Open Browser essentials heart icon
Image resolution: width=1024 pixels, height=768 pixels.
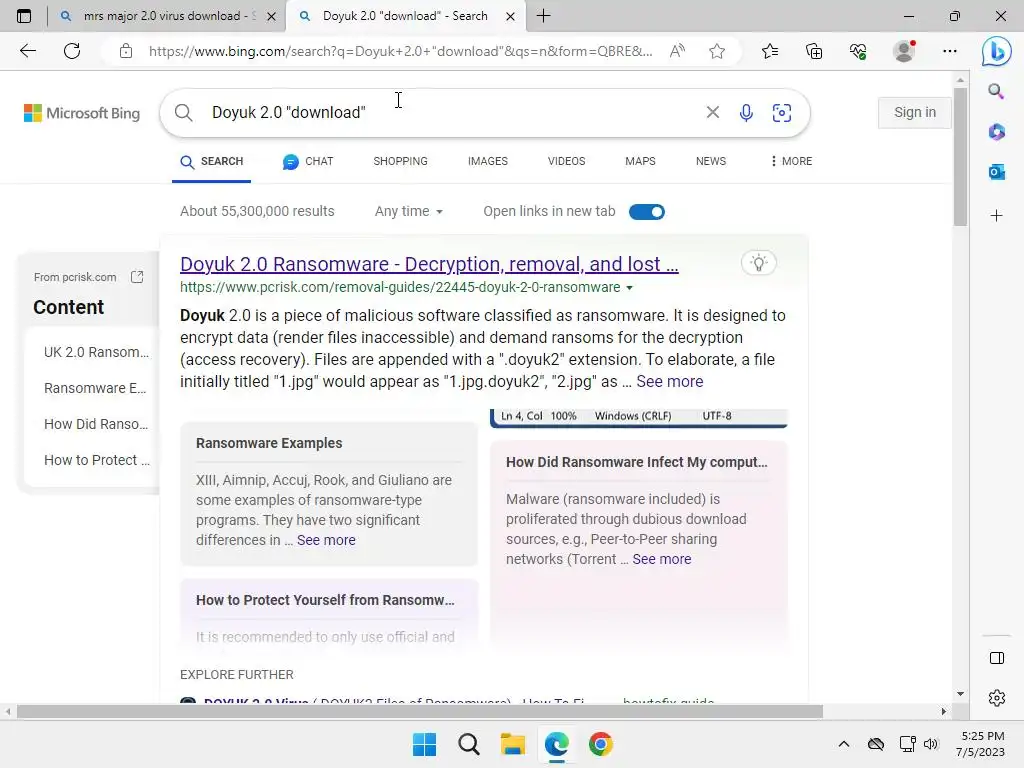tap(858, 51)
